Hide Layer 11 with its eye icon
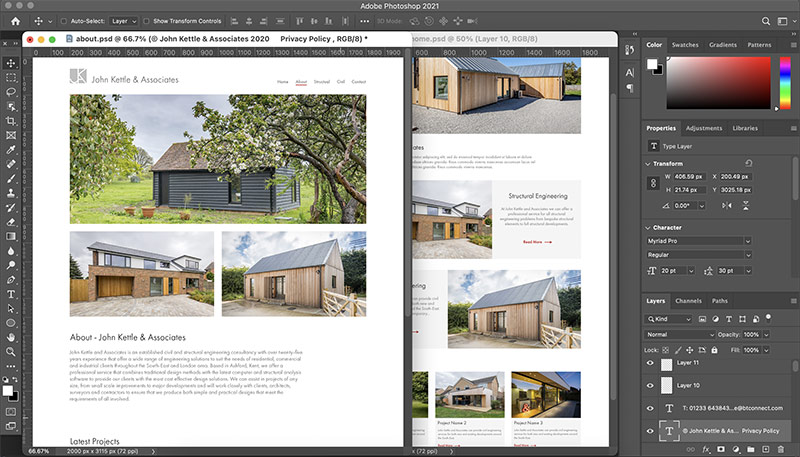Viewport: 800px width, 457px height. (x=649, y=363)
